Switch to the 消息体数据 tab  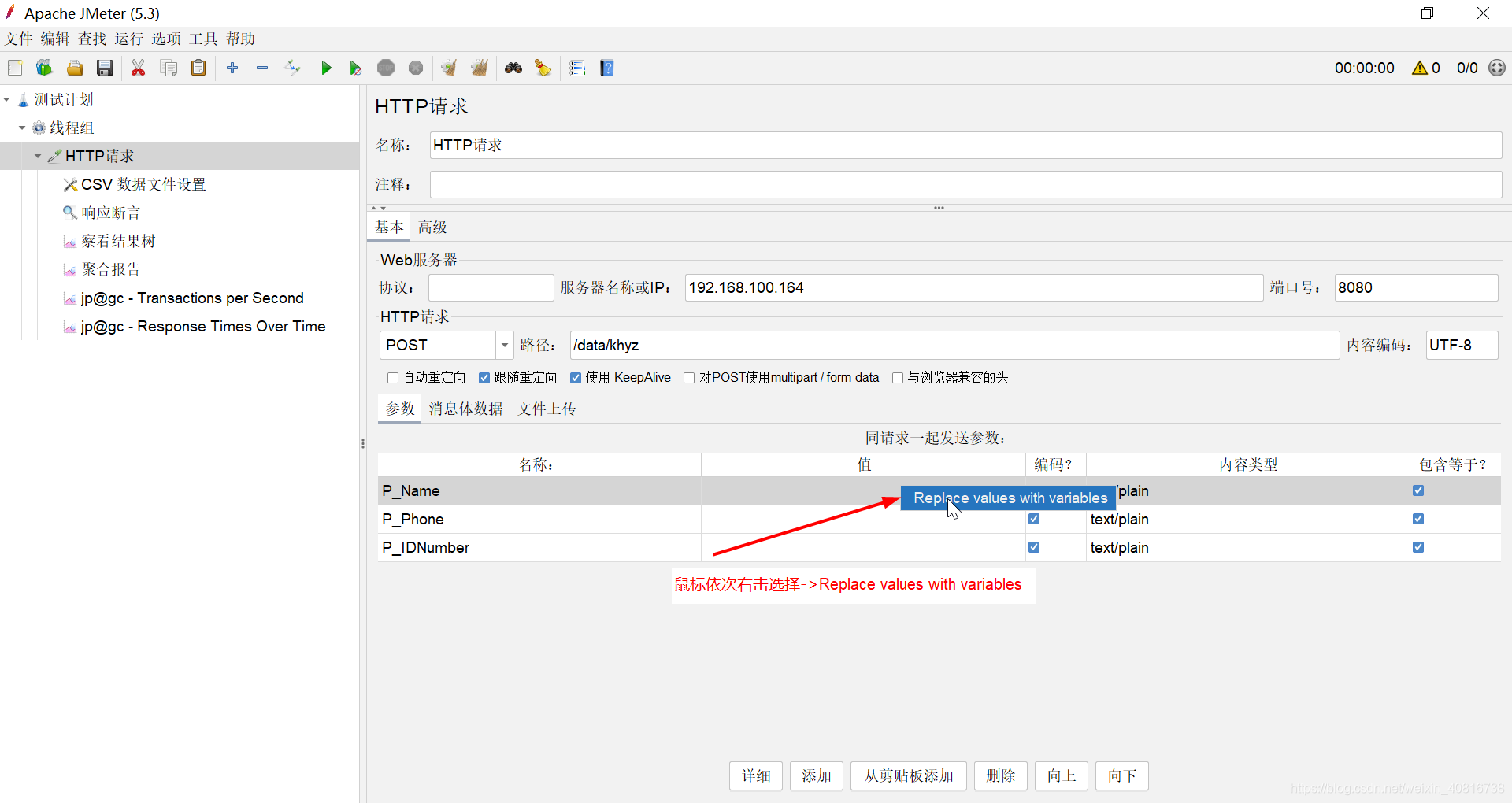tap(466, 409)
